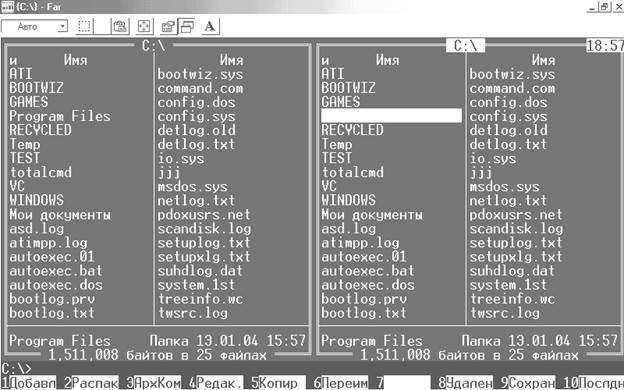Click the Paste toolbar icon
The height and width of the screenshot is (390, 624).
pos(119,26)
